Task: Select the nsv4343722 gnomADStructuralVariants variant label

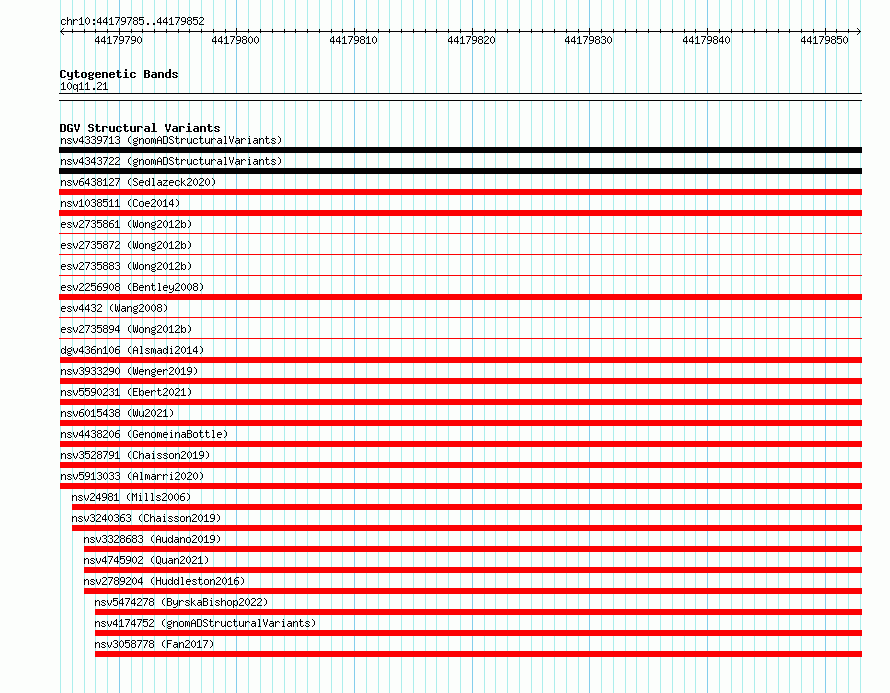Action: point(171,161)
